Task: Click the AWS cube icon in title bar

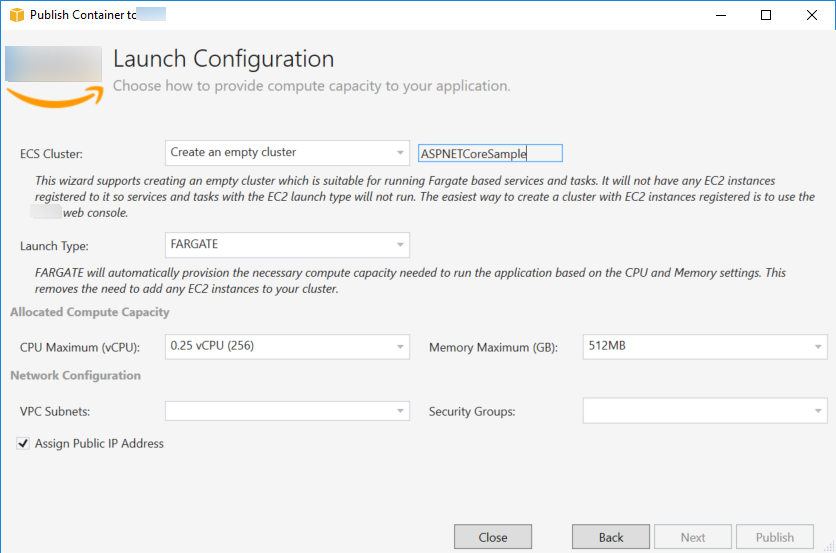Action: (15, 15)
